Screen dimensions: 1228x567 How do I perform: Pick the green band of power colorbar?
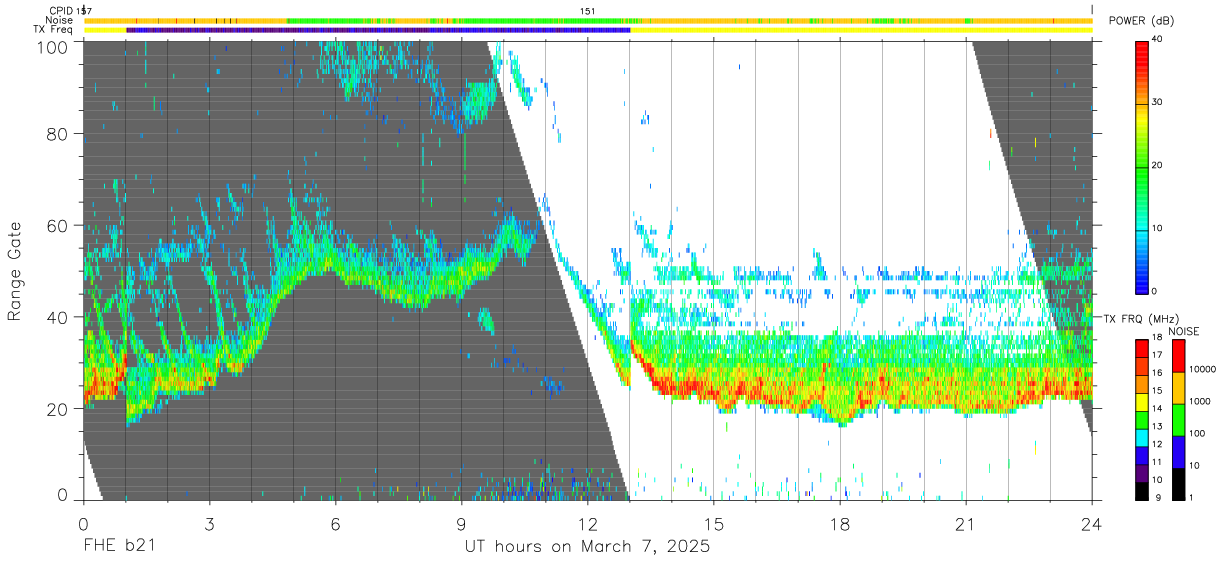point(1141,170)
